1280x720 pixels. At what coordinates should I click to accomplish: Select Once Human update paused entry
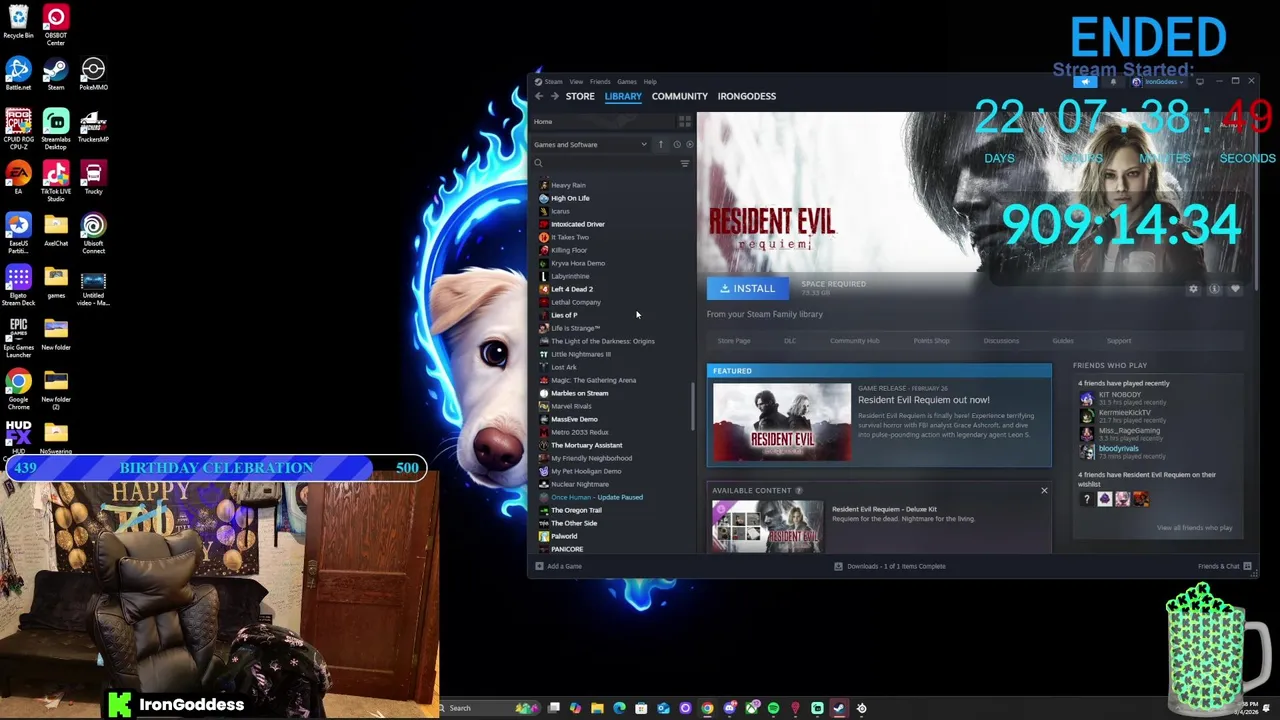pyautogui.click(x=596, y=497)
